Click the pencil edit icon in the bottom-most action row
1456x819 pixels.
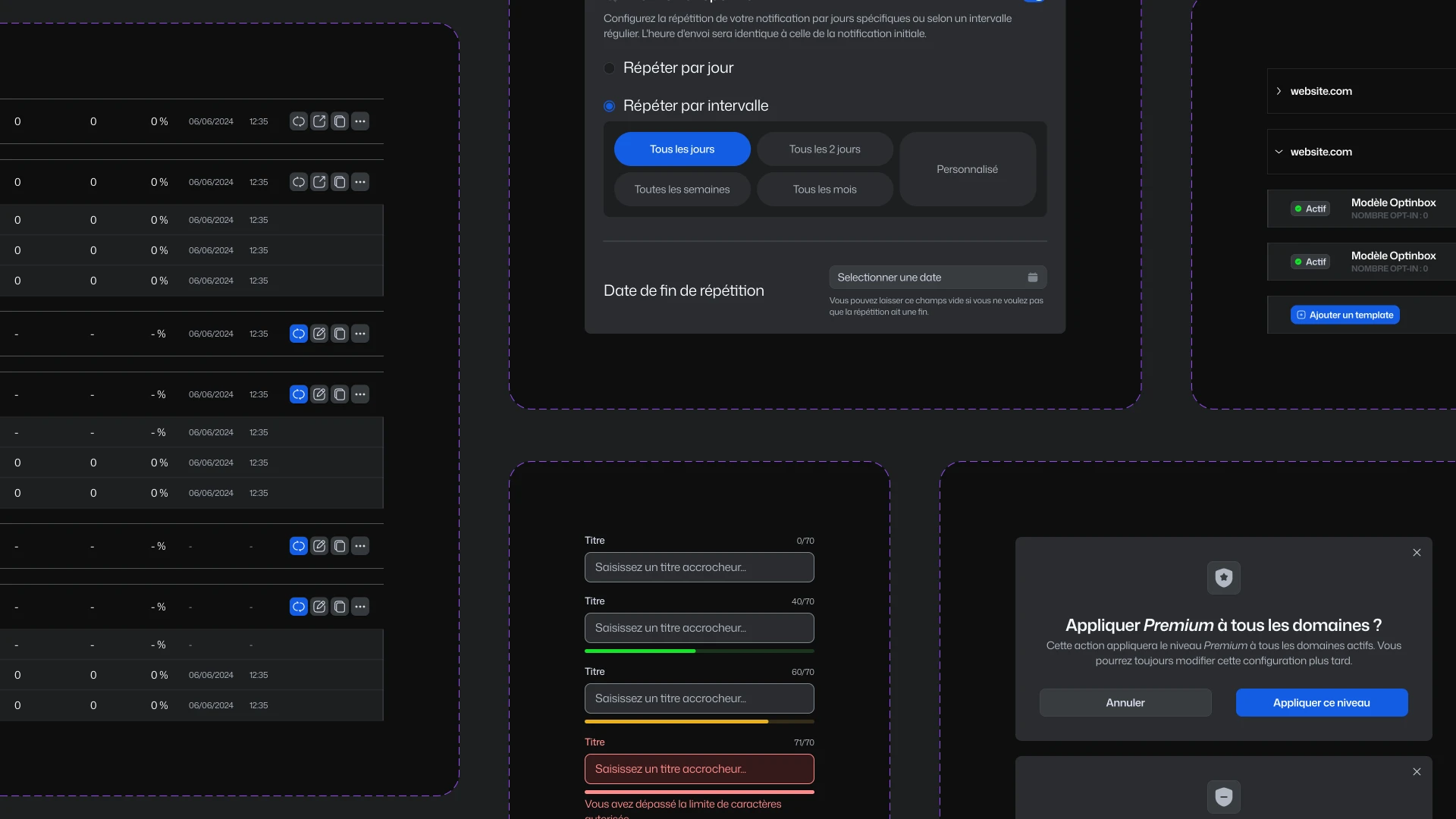click(x=319, y=607)
